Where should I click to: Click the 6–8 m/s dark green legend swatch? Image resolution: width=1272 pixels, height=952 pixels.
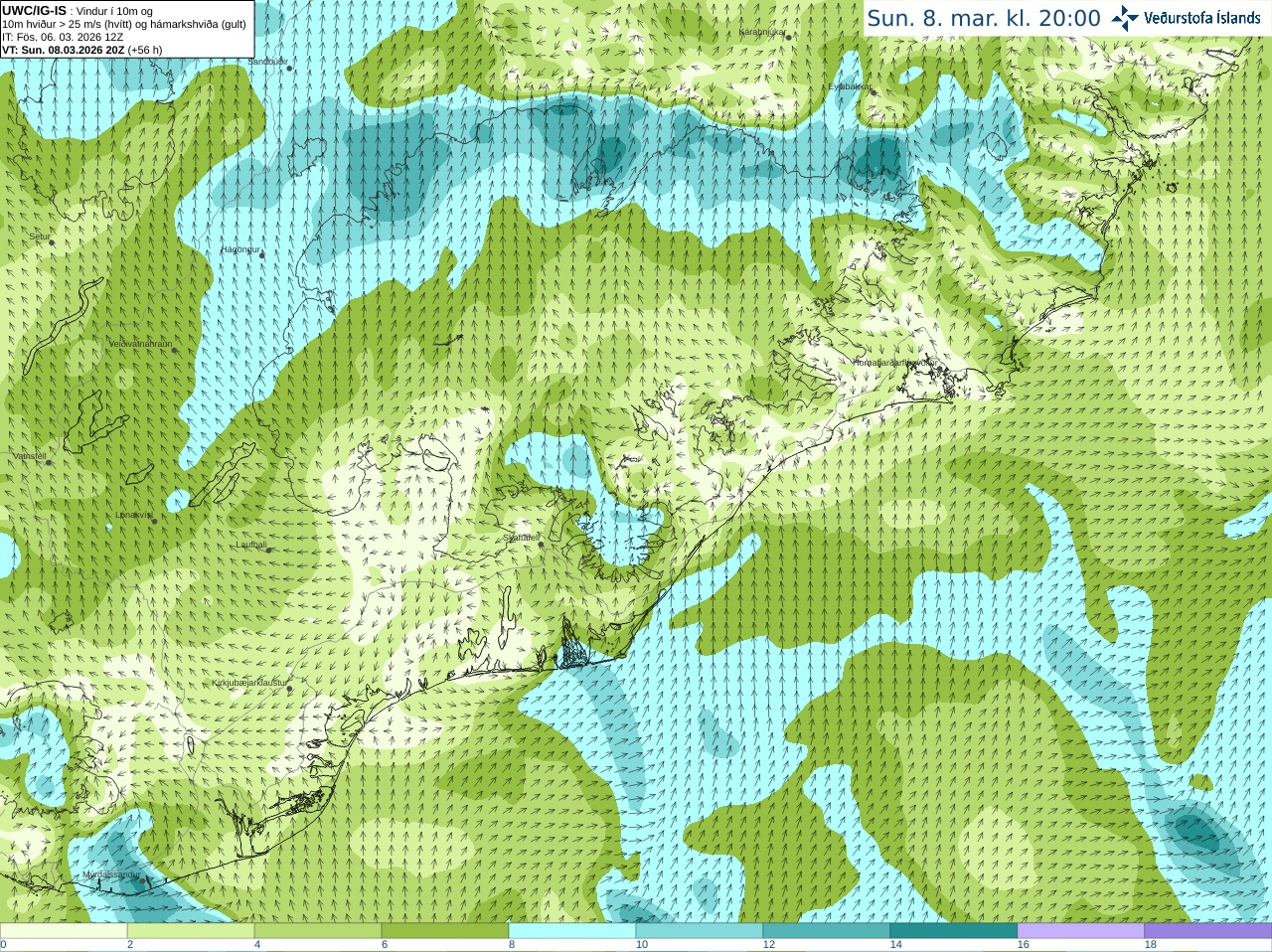(x=445, y=931)
